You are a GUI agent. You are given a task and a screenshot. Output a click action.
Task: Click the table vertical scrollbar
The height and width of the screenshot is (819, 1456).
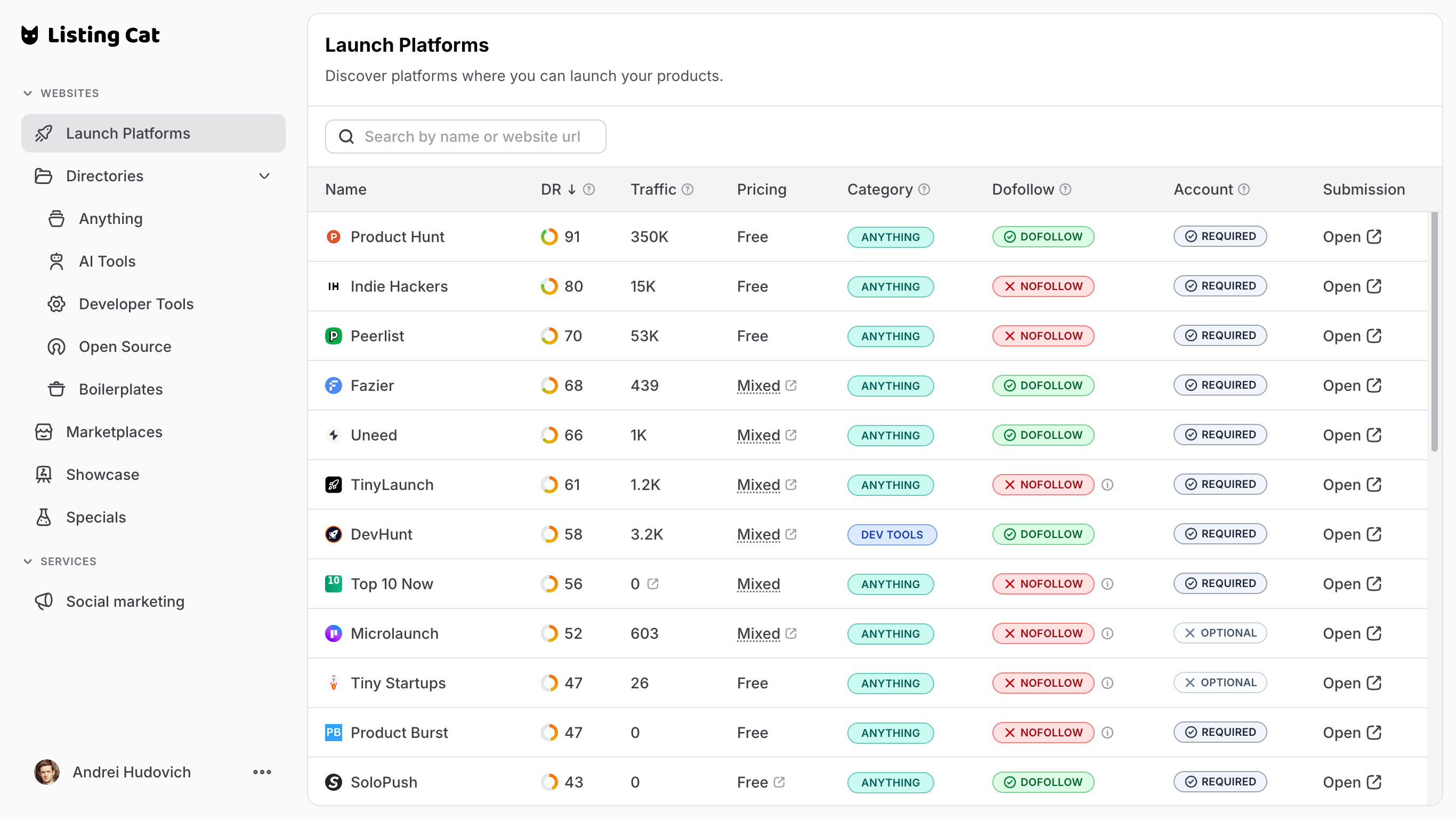1434,332
